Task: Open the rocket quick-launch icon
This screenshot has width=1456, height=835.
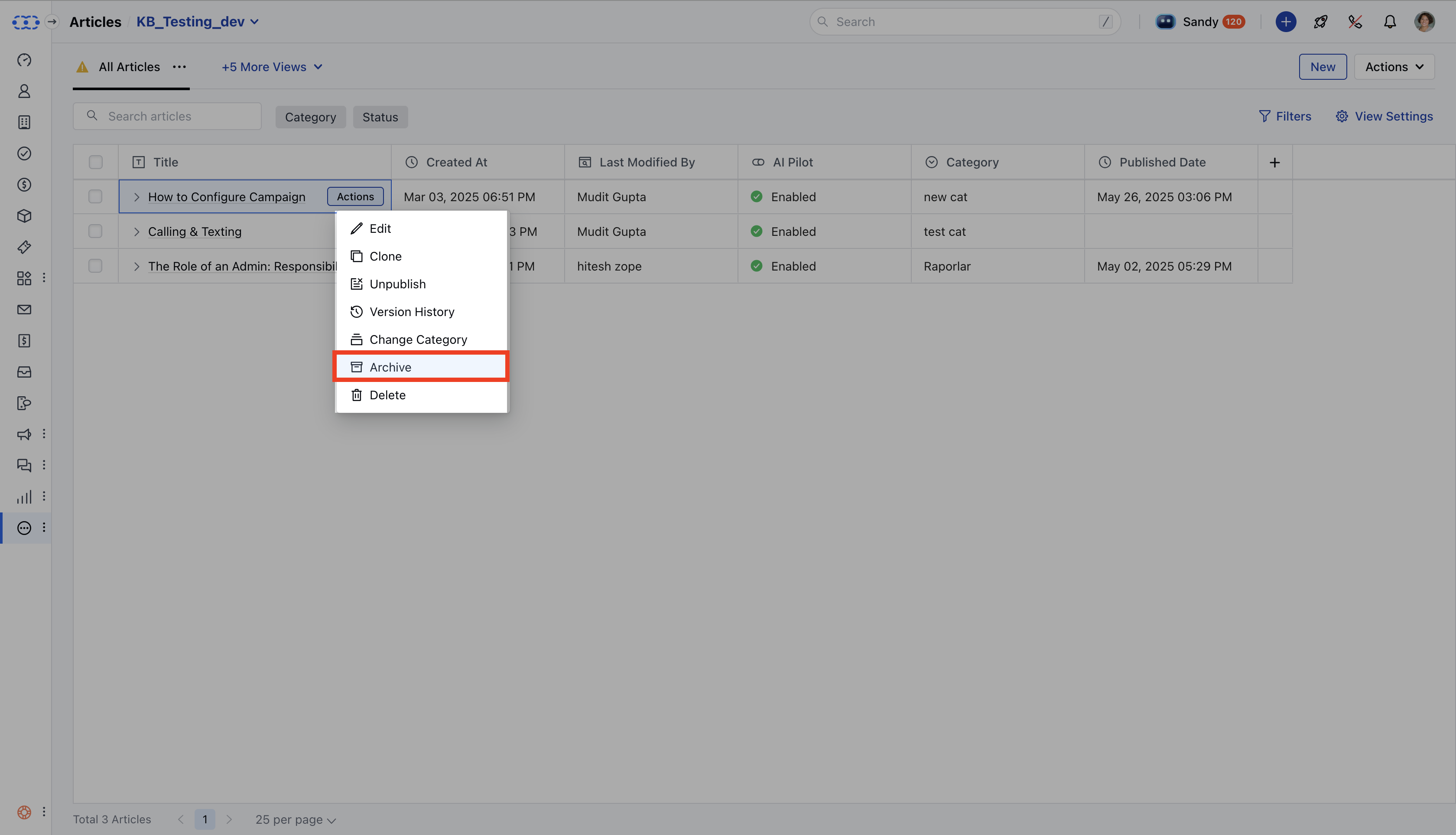Action: point(1321,22)
